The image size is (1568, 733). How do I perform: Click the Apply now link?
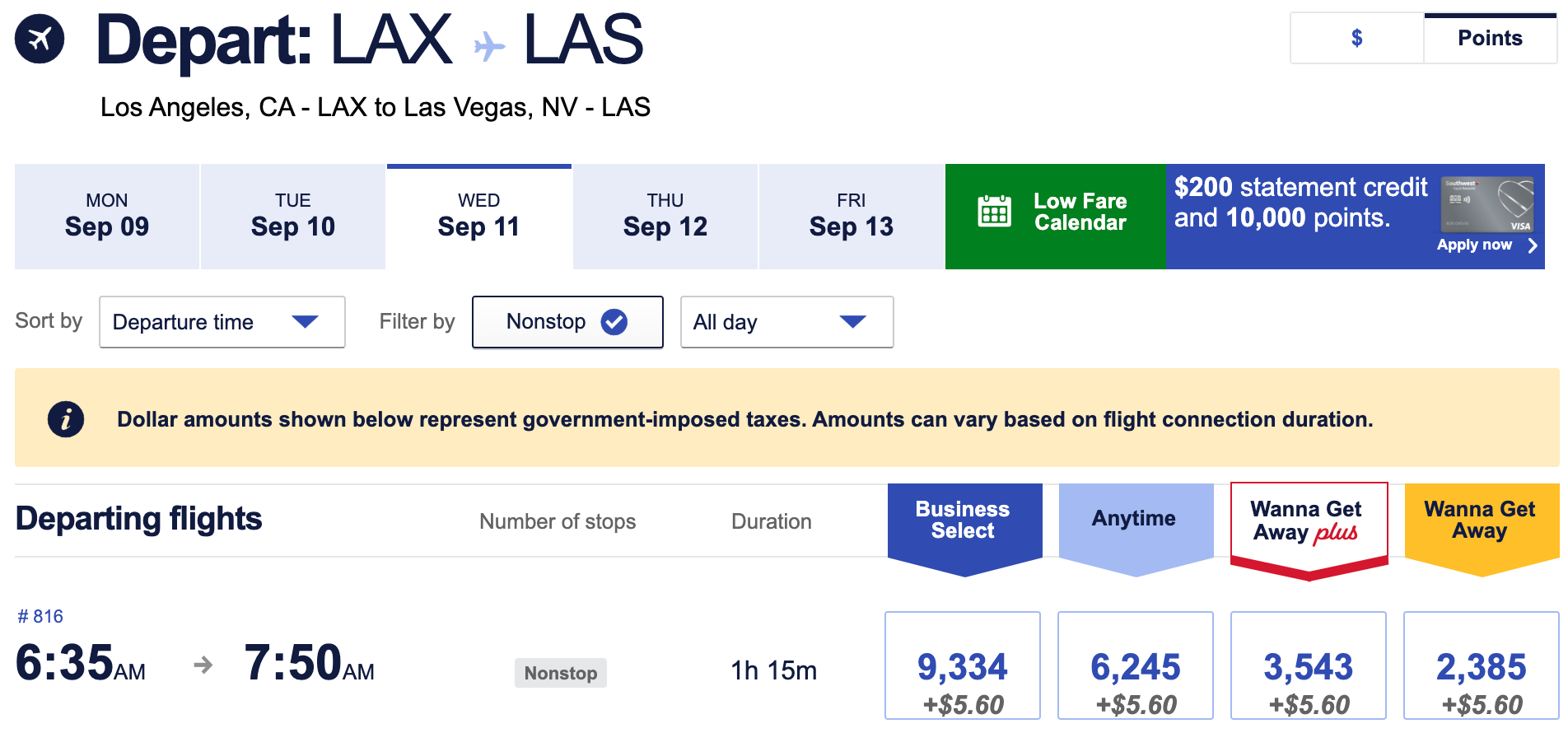point(1475,245)
